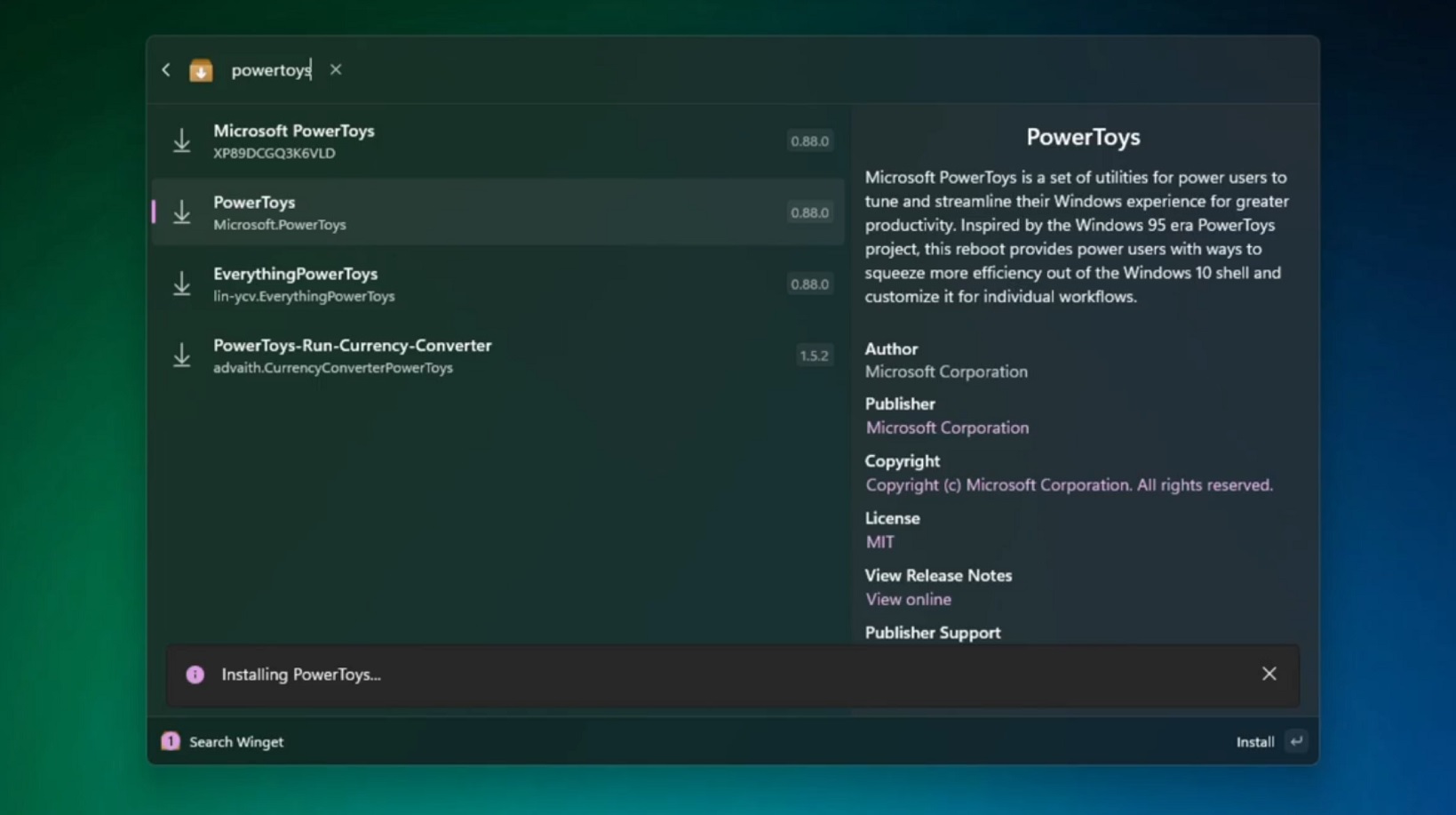Viewport: 1456px width, 815px height.
Task: Select the PowerToys Microsoft.PowerToys result
Action: (x=497, y=212)
